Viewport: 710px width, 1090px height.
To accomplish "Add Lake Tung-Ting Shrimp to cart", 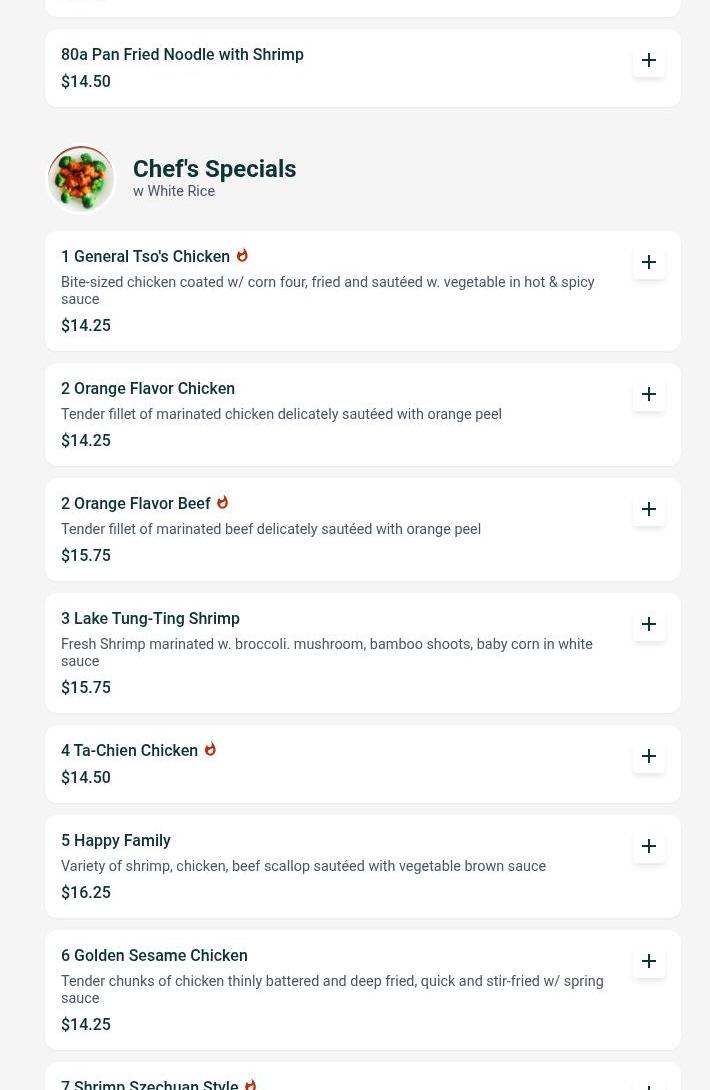I will coord(648,624).
